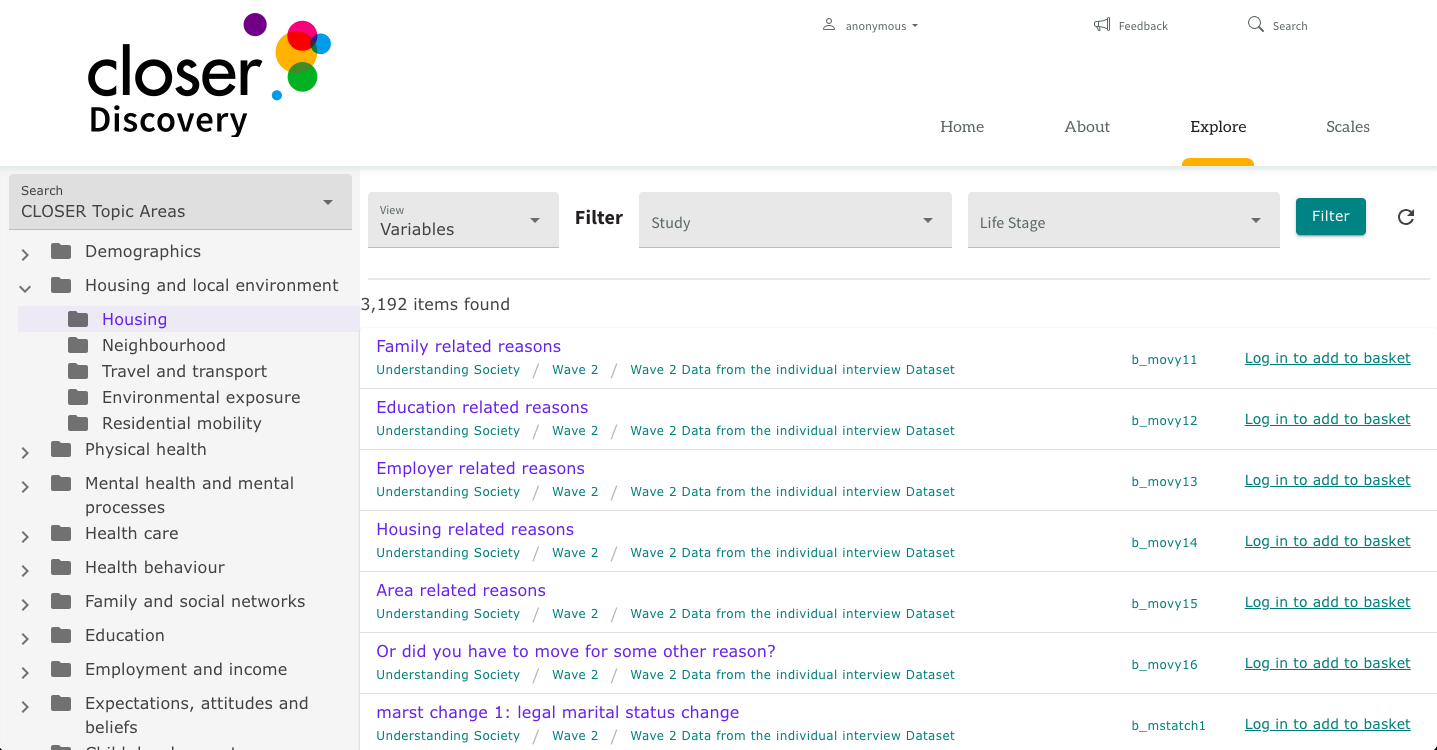
Task: Select the Environmental exposure topic
Action: [x=200, y=397]
